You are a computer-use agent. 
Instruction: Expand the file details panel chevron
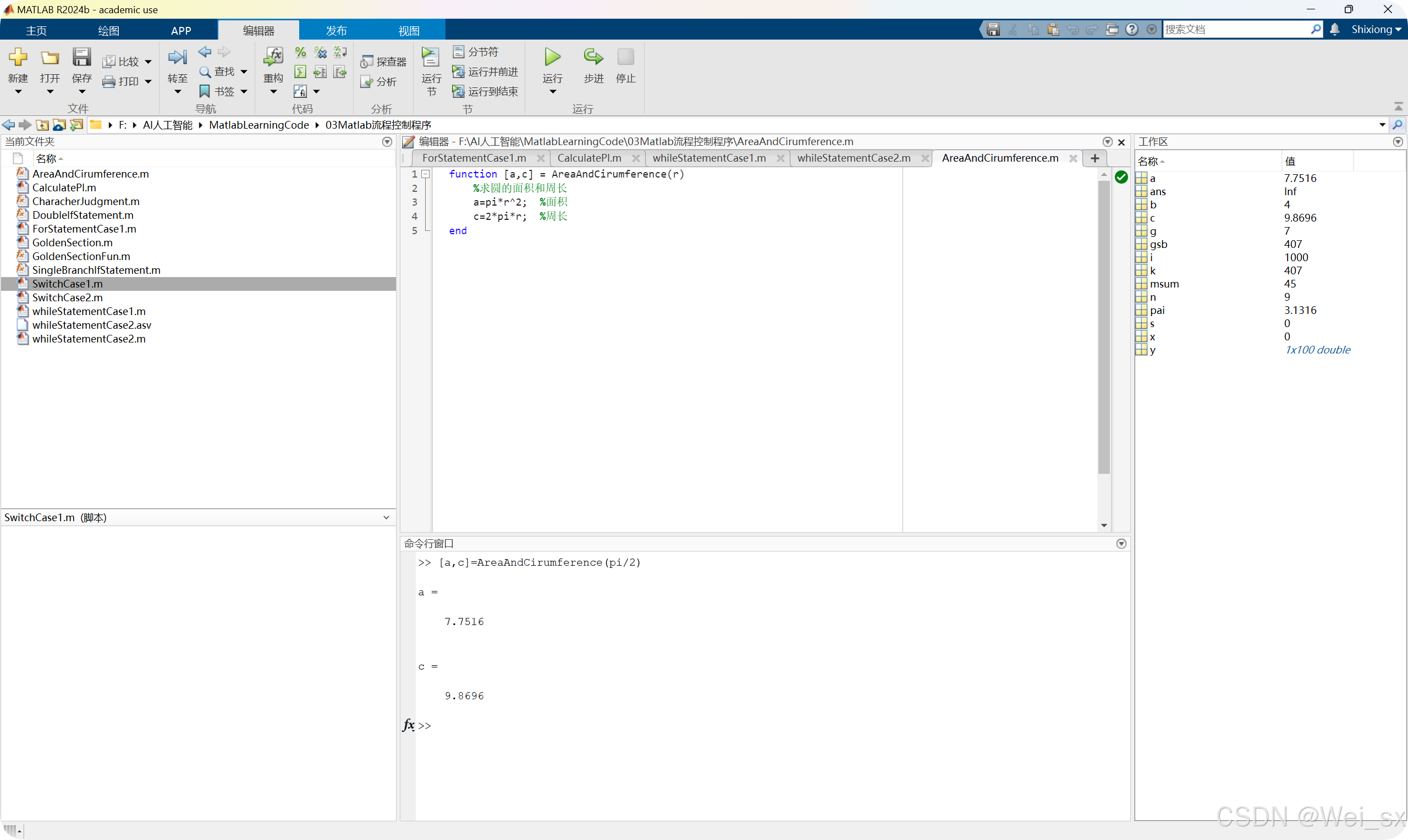point(386,517)
